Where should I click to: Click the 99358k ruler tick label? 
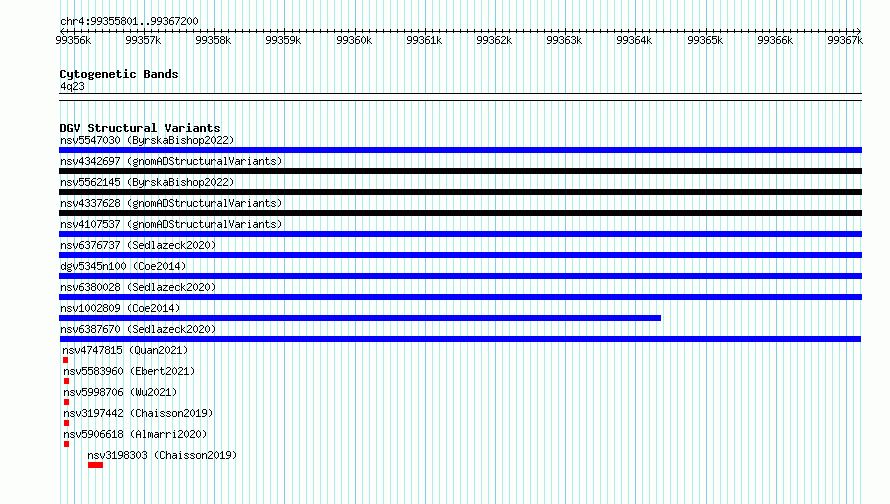[213, 40]
